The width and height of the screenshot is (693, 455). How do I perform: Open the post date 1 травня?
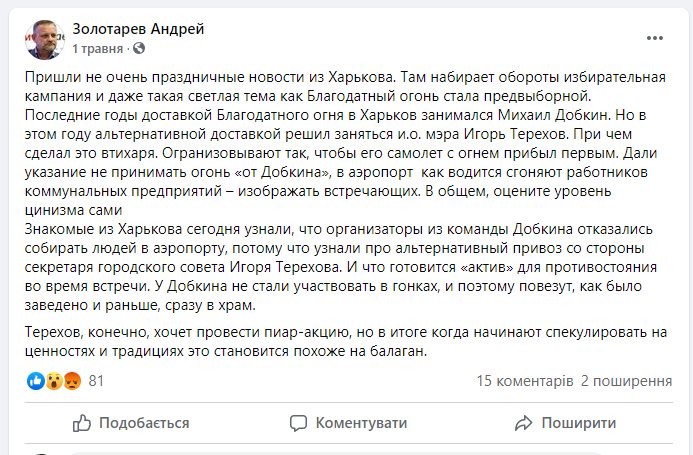[x=99, y=48]
